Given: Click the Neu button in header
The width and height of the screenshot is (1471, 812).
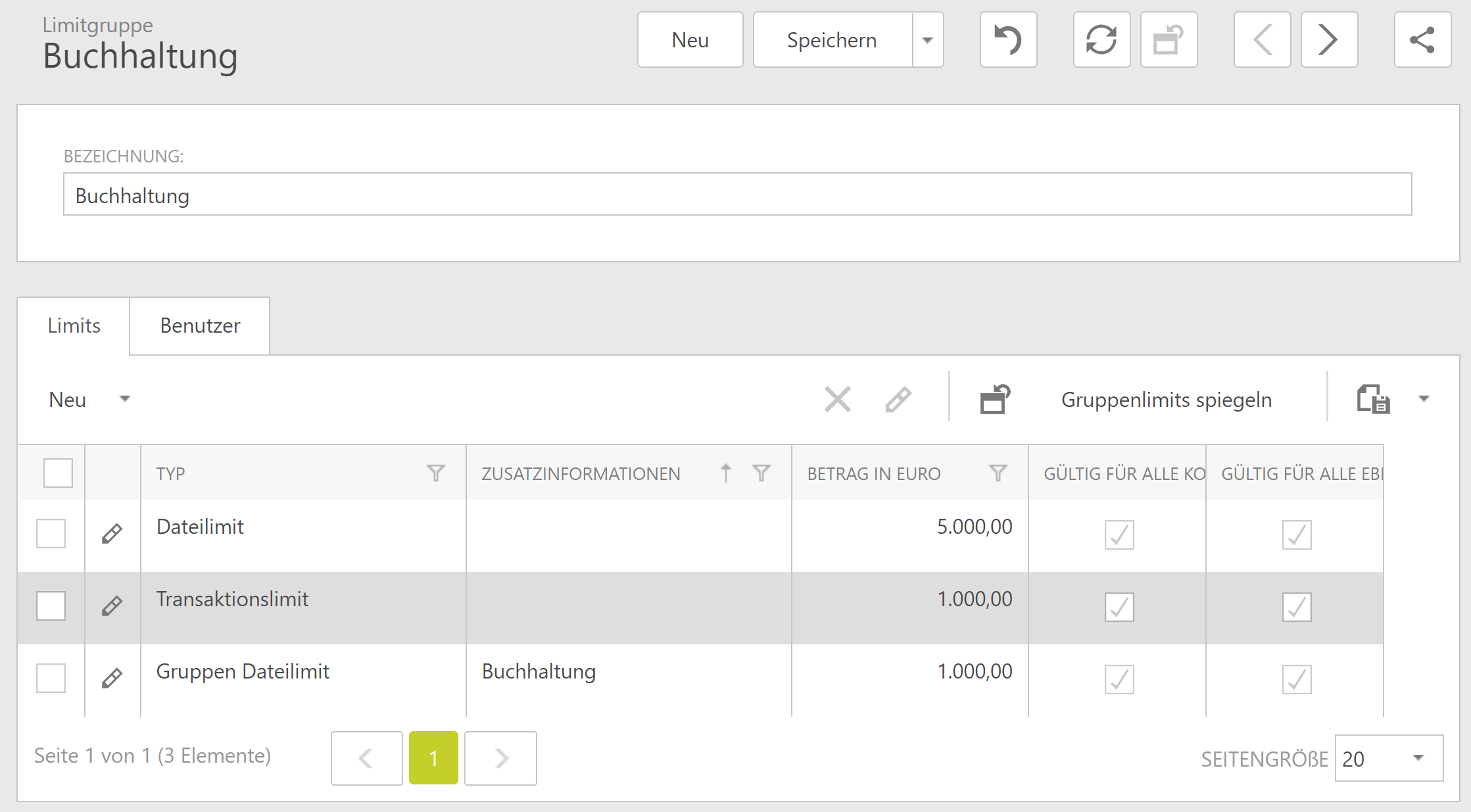Looking at the screenshot, I should pyautogui.click(x=690, y=40).
